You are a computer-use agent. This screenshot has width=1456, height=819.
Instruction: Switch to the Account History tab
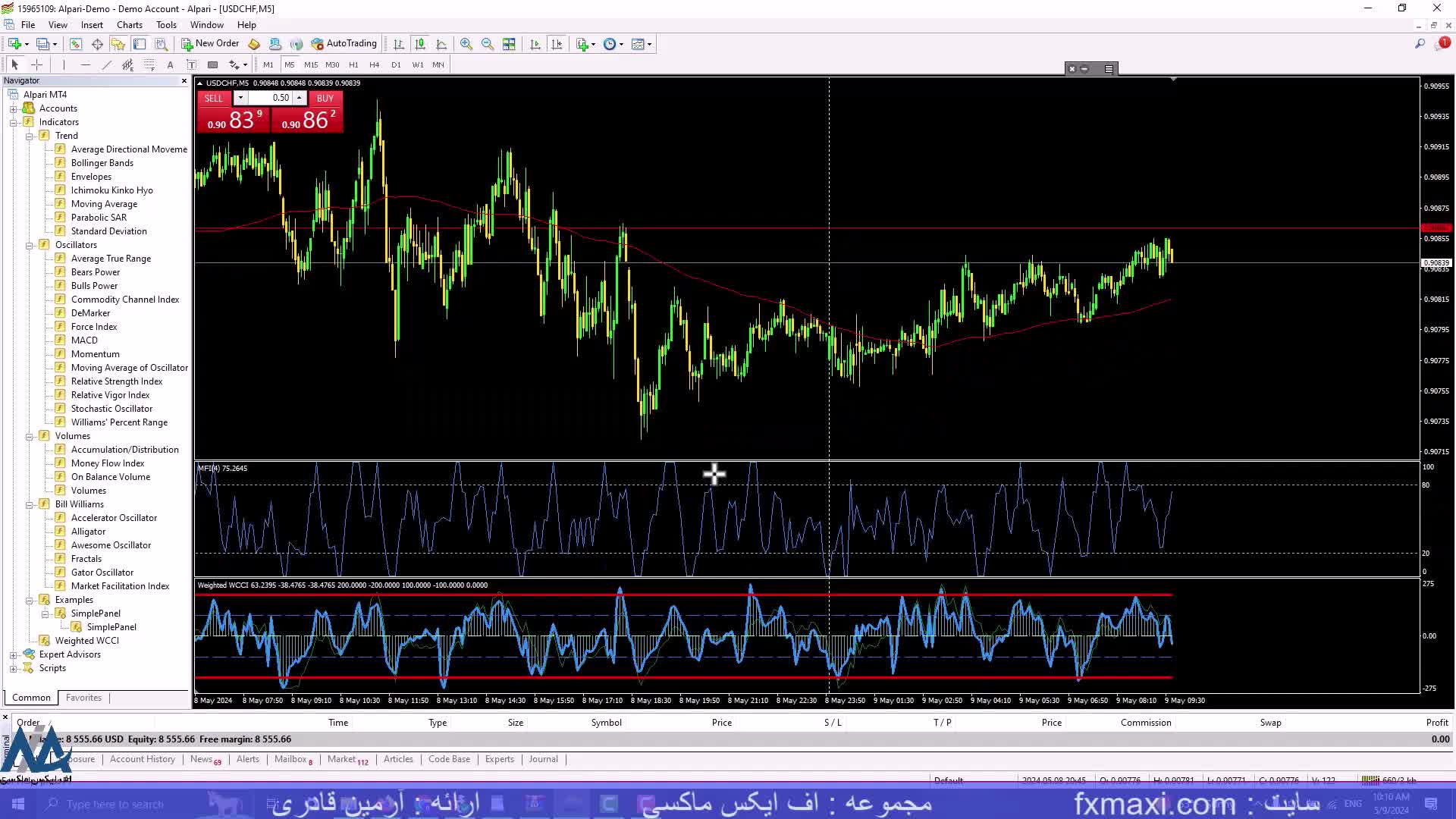[x=142, y=759]
